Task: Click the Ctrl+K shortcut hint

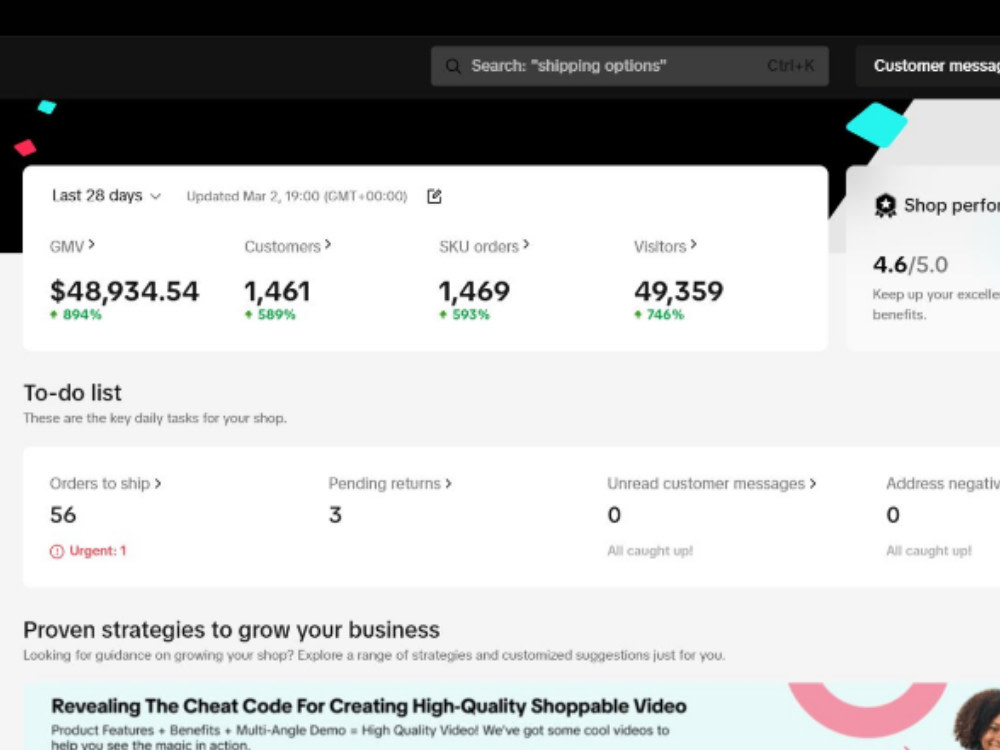Action: click(791, 66)
